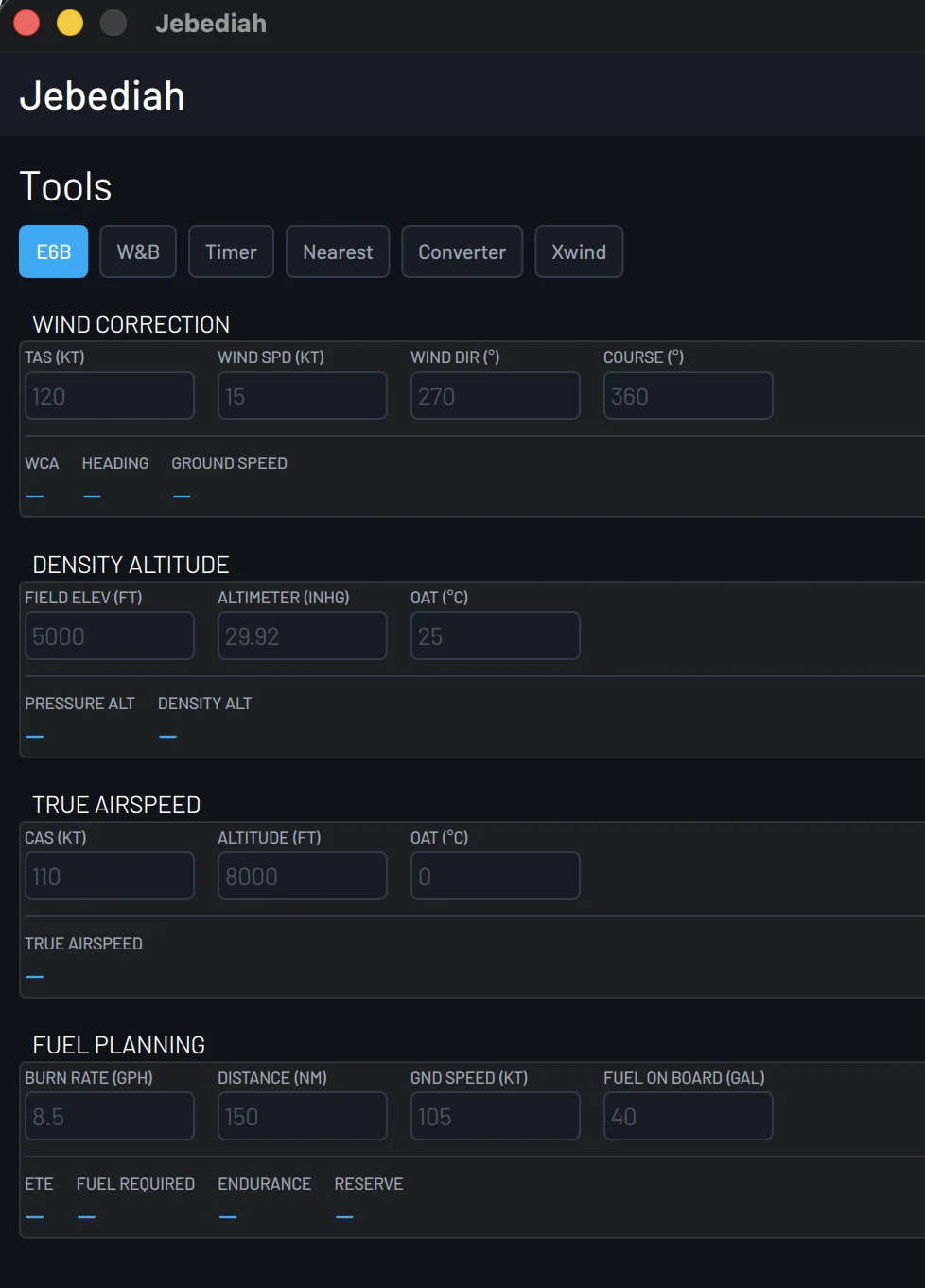Select the ALTITUDE (FT) field

pyautogui.click(x=302, y=875)
